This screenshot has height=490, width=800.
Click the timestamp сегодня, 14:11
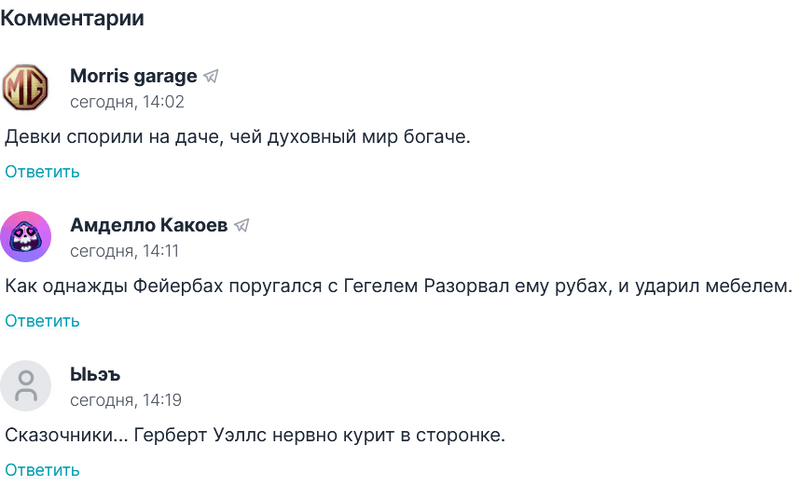pyautogui.click(x=124, y=251)
